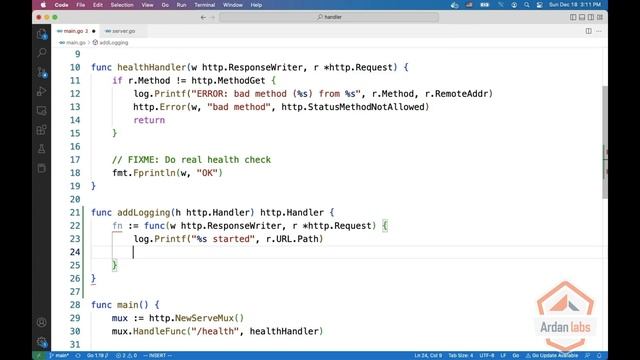
Task: Open the feedback icon in status bar
Action: (587, 356)
